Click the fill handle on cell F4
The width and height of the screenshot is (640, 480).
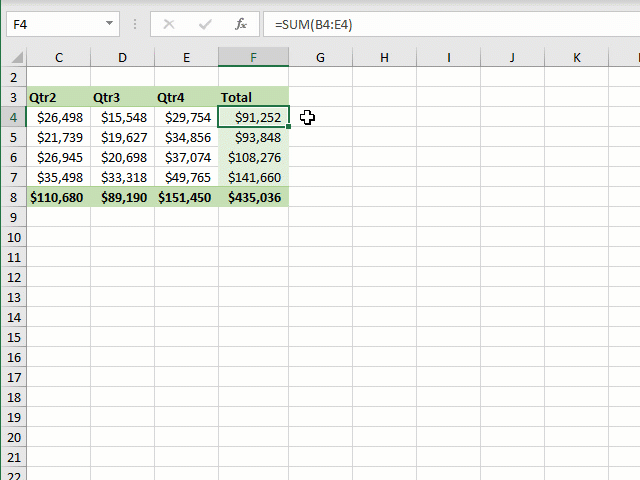pyautogui.click(x=289, y=127)
